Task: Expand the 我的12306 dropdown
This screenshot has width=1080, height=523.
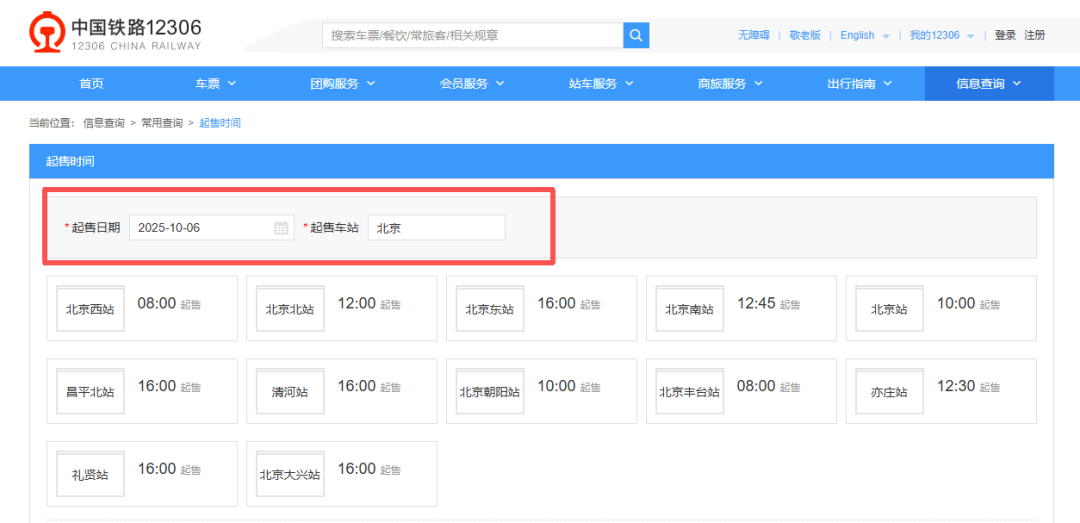Action: click(942, 35)
